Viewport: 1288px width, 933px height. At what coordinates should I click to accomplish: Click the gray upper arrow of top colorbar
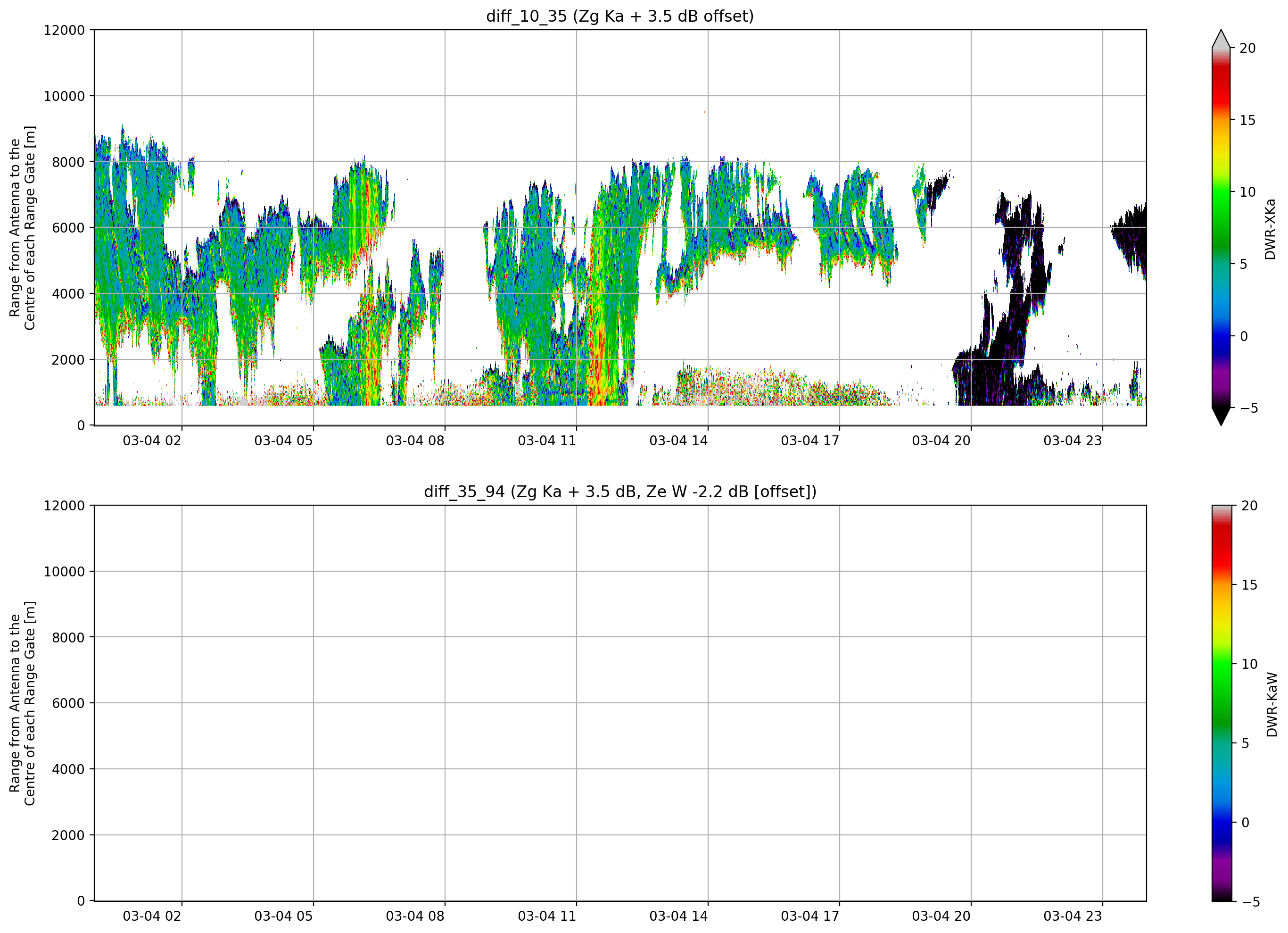pos(1221,39)
